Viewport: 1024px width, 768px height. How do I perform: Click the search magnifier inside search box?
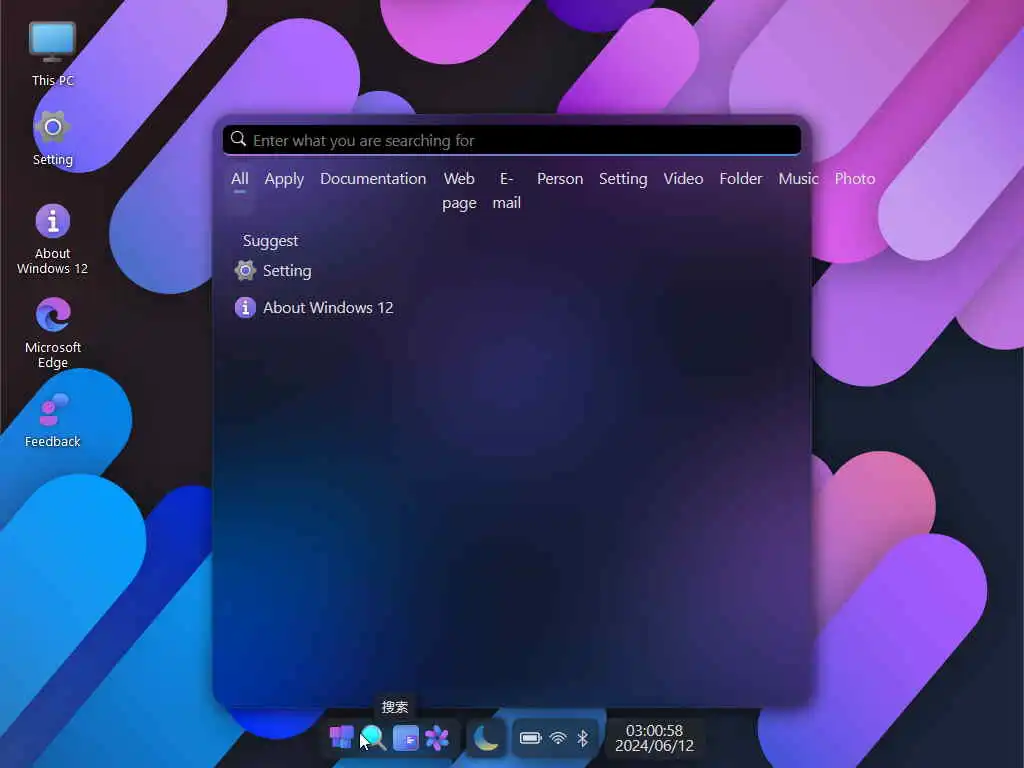(x=238, y=139)
